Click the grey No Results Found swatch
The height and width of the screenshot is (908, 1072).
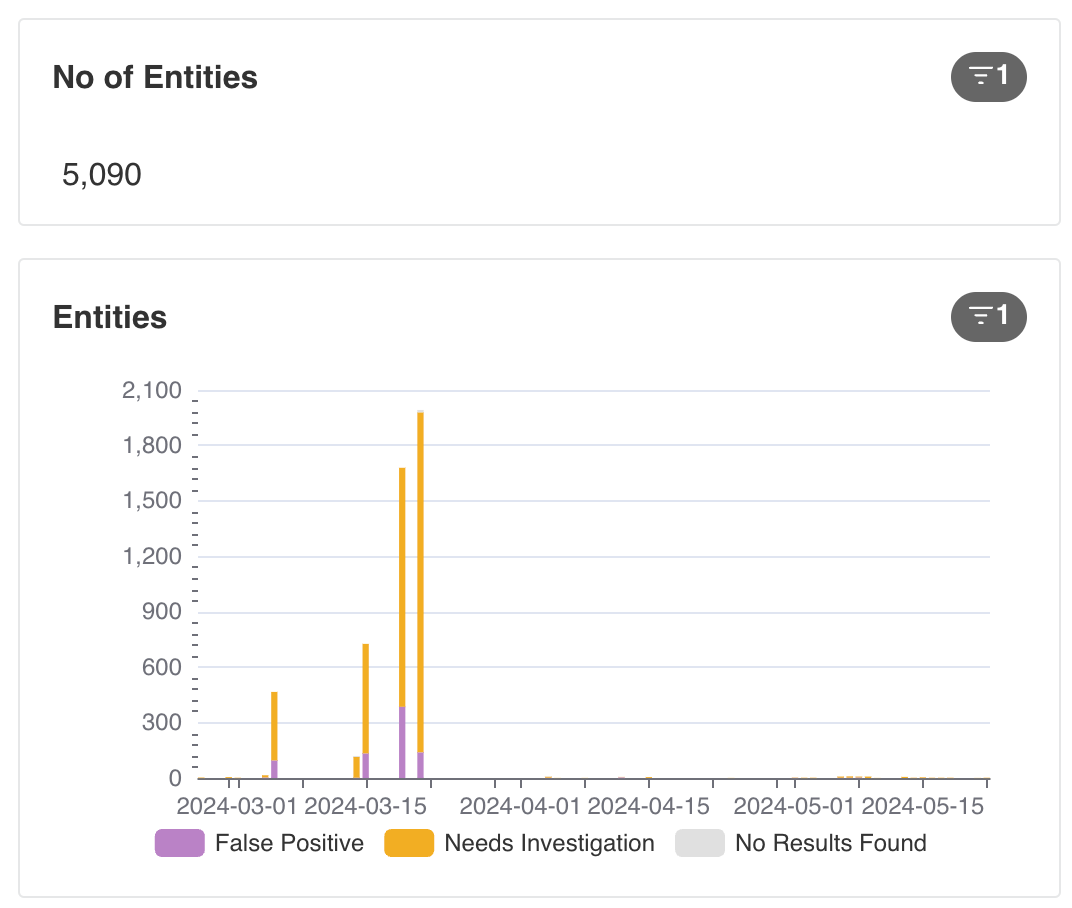tap(699, 843)
